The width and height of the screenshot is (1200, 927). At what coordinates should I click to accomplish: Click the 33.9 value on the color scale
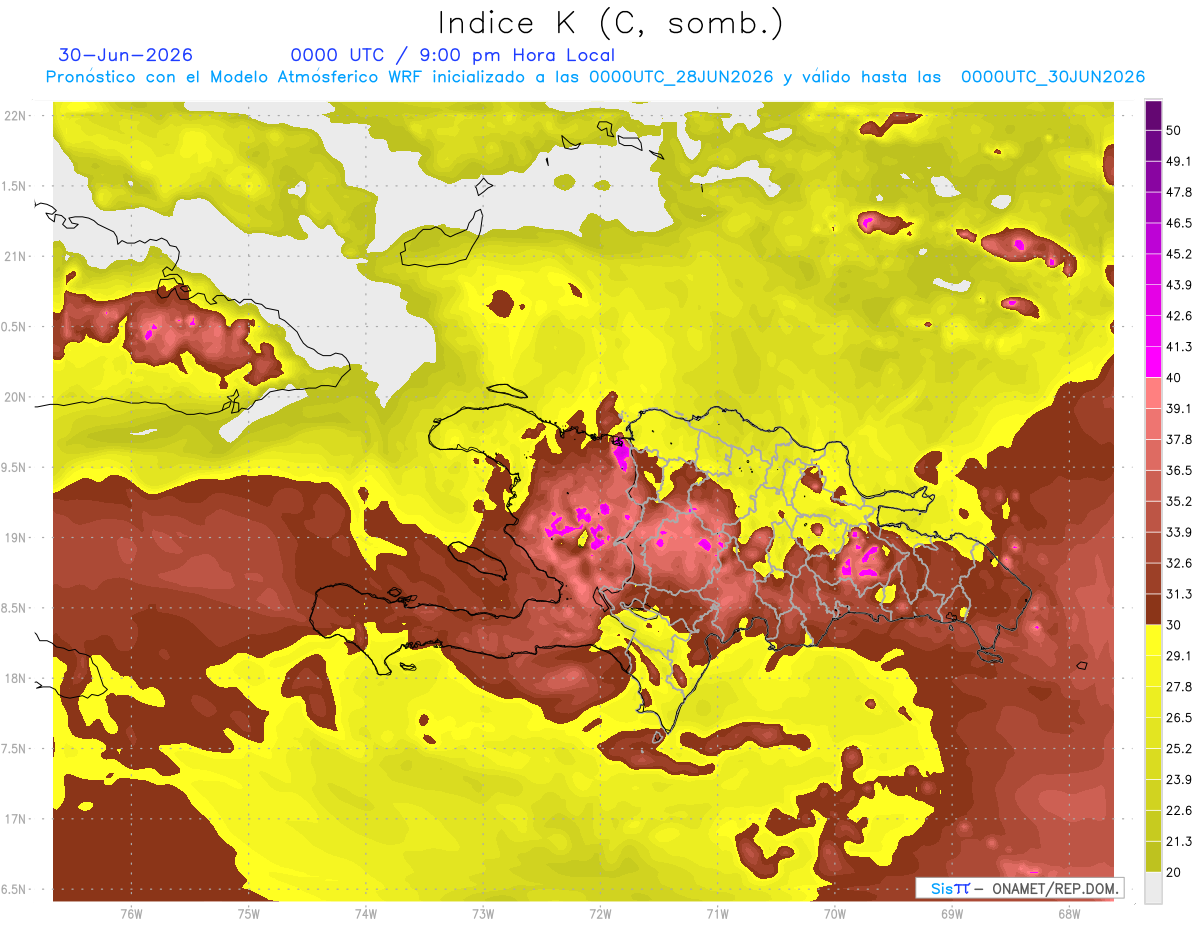pyautogui.click(x=1178, y=532)
